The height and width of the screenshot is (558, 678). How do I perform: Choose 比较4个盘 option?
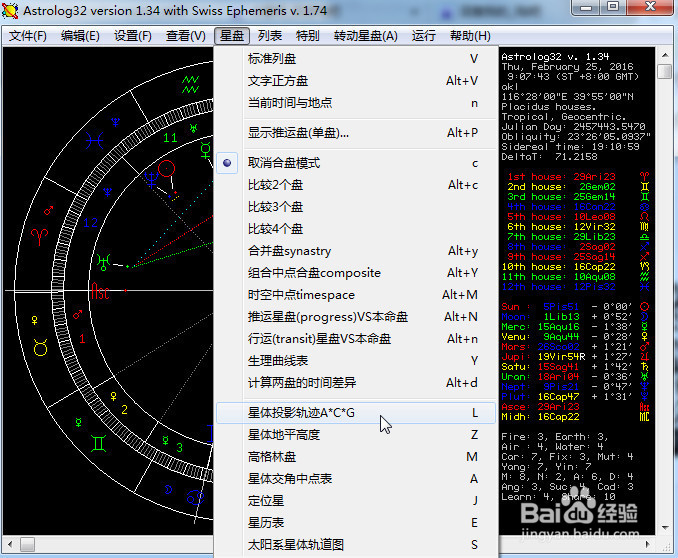(x=356, y=229)
